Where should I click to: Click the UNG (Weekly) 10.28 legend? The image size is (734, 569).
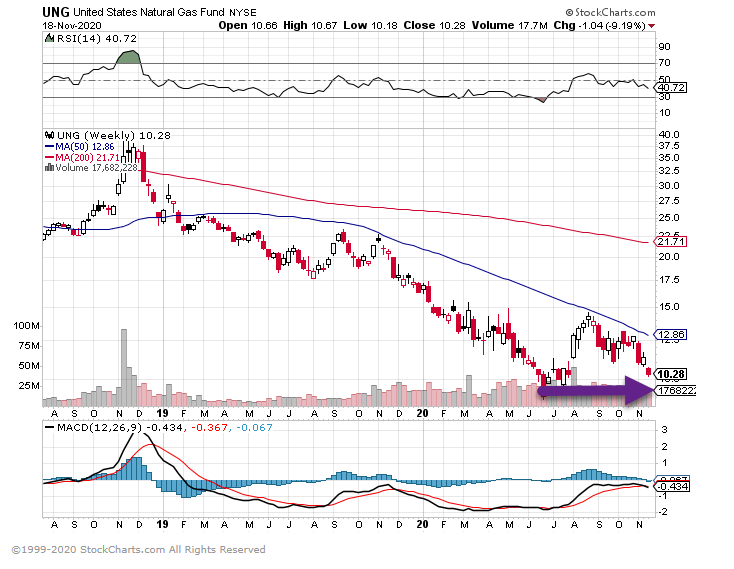[114, 136]
